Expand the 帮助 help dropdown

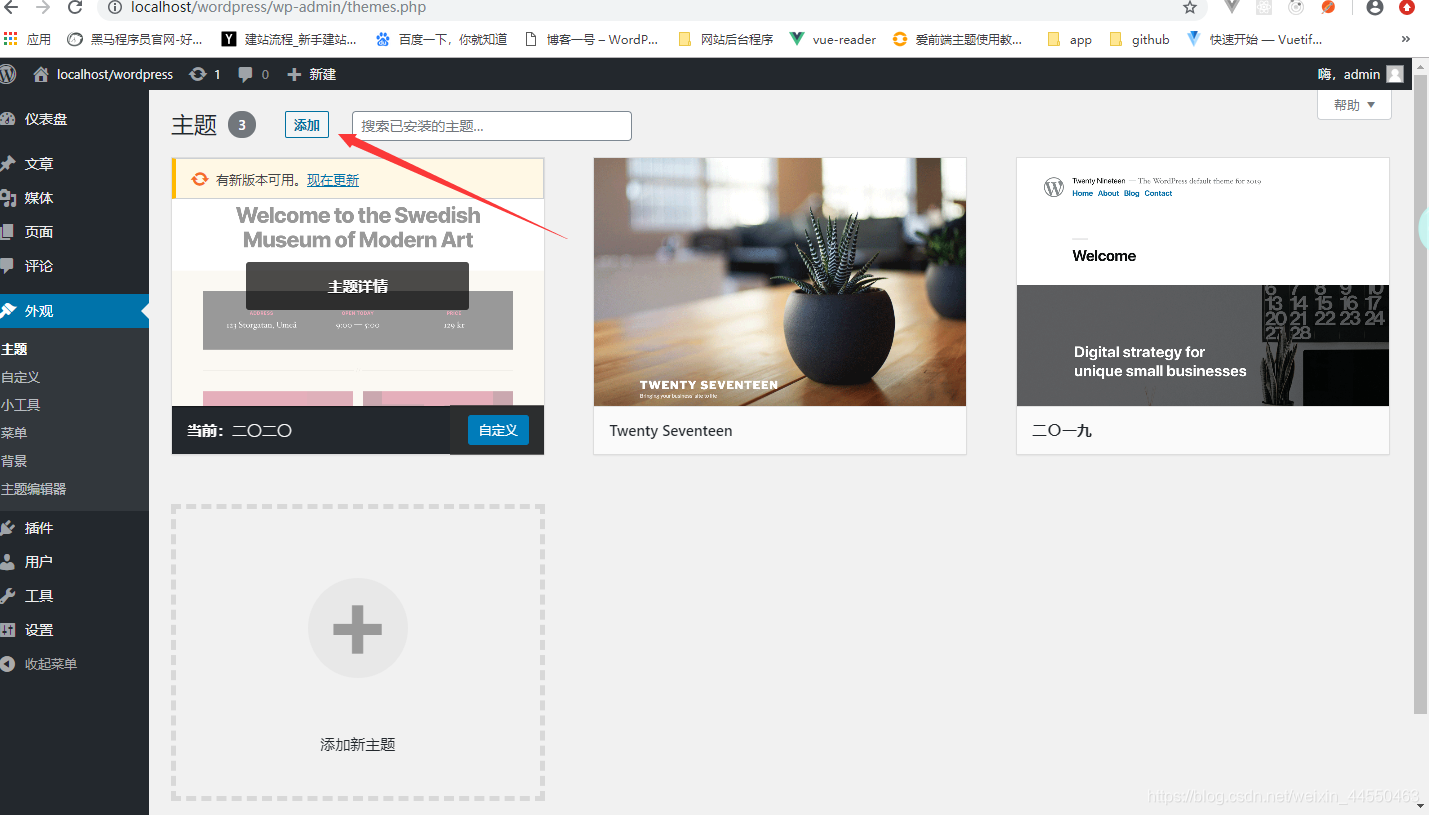click(x=1354, y=105)
